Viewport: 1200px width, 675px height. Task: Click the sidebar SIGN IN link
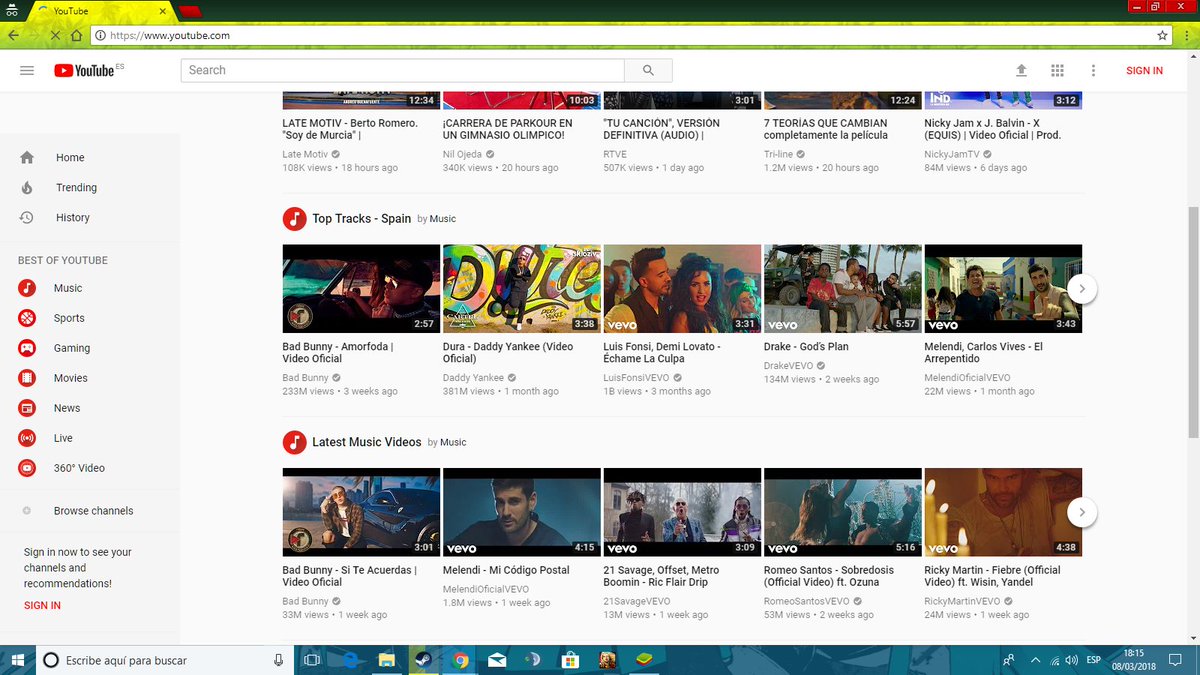[x=42, y=605]
